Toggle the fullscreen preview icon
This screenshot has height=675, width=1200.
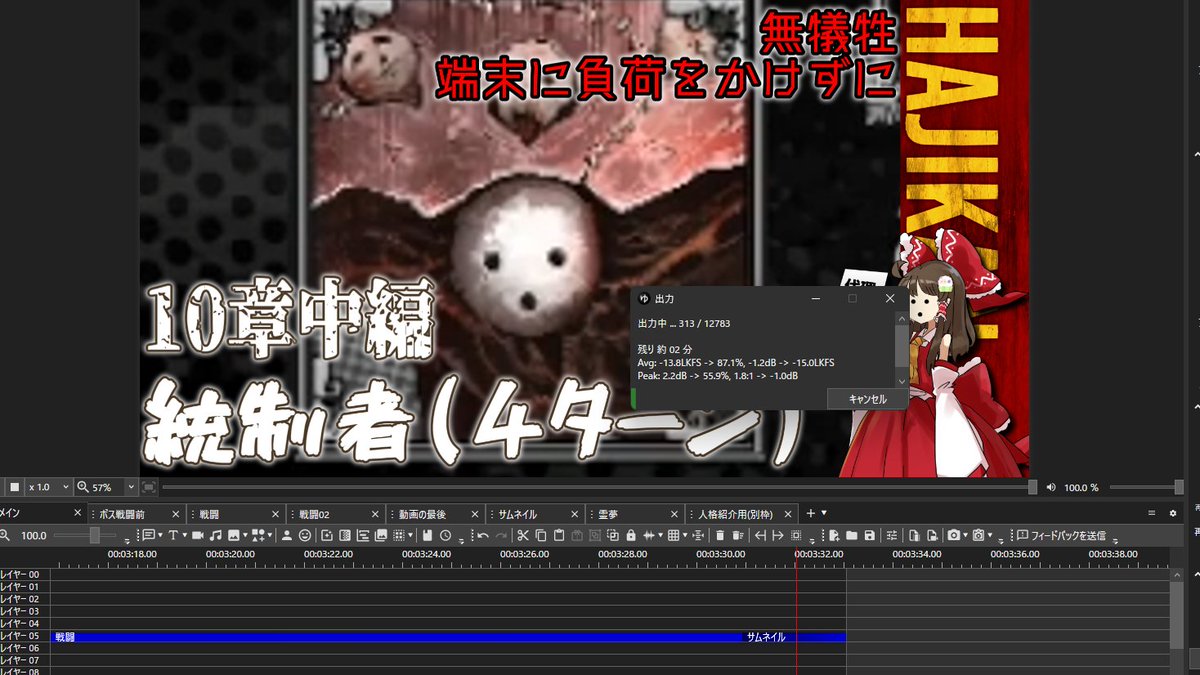point(149,487)
